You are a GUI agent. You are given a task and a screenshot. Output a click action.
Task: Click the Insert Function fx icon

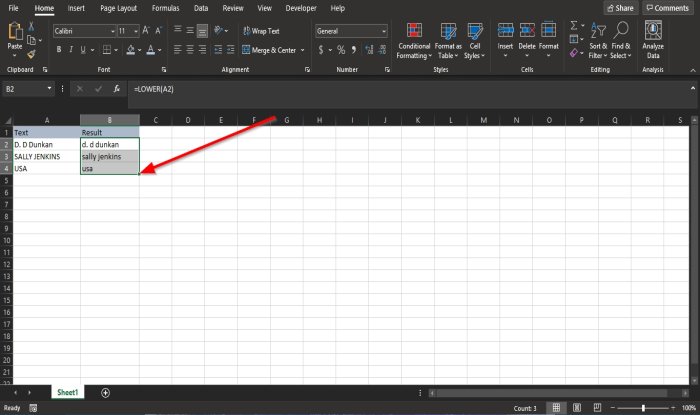coord(117,89)
